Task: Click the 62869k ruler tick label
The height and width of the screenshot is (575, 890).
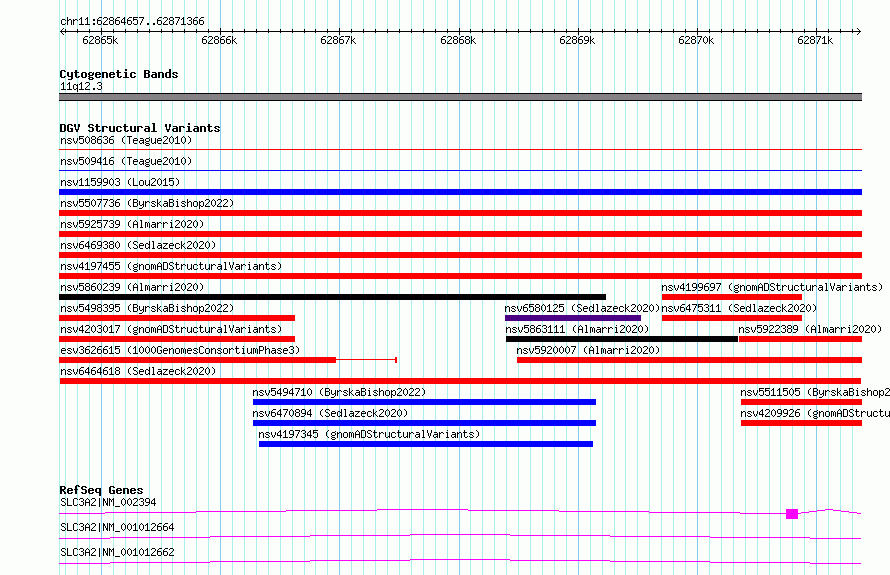Action: point(577,40)
